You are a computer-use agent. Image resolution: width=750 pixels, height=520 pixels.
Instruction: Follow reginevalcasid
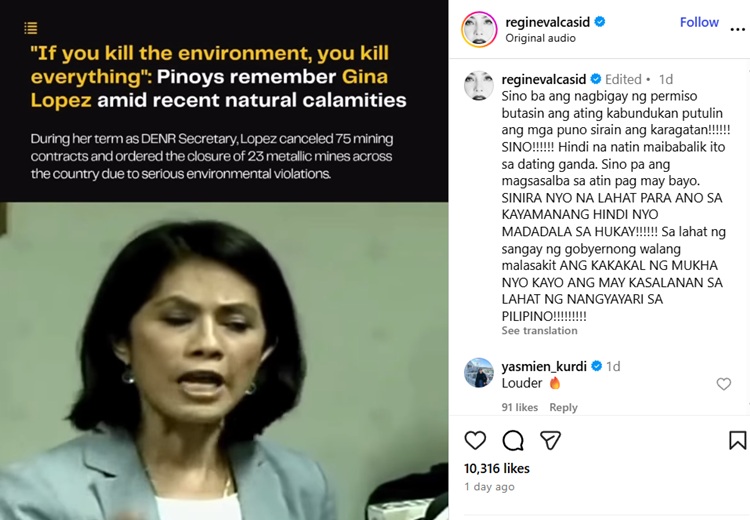point(699,22)
